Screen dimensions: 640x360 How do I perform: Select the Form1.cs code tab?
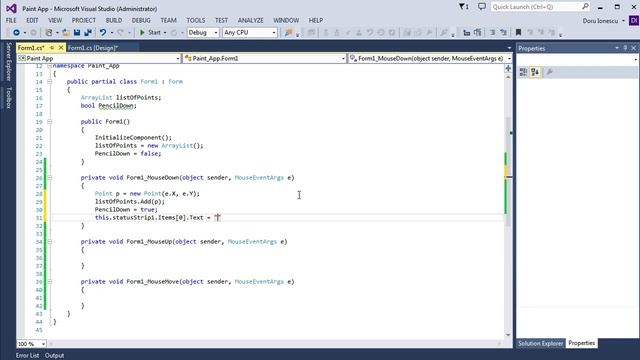click(x=31, y=48)
